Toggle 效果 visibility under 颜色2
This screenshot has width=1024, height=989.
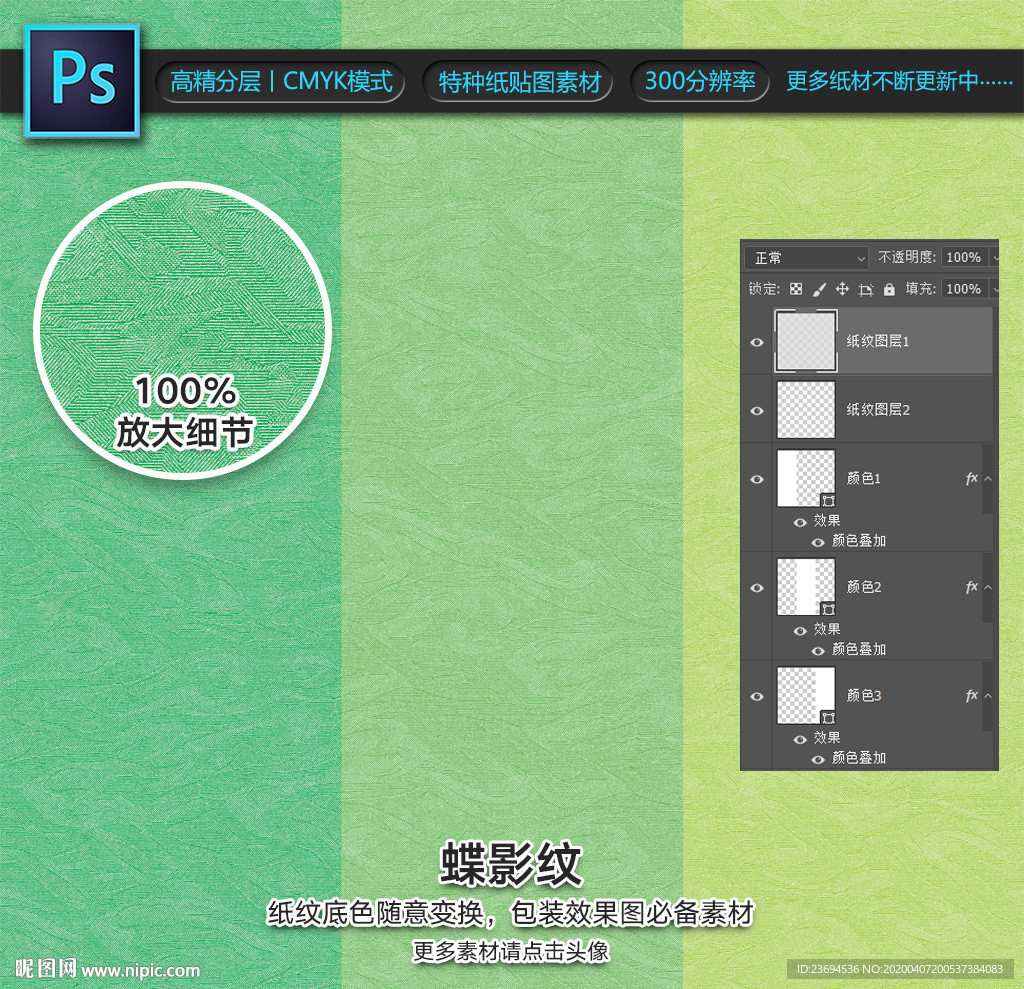800,630
